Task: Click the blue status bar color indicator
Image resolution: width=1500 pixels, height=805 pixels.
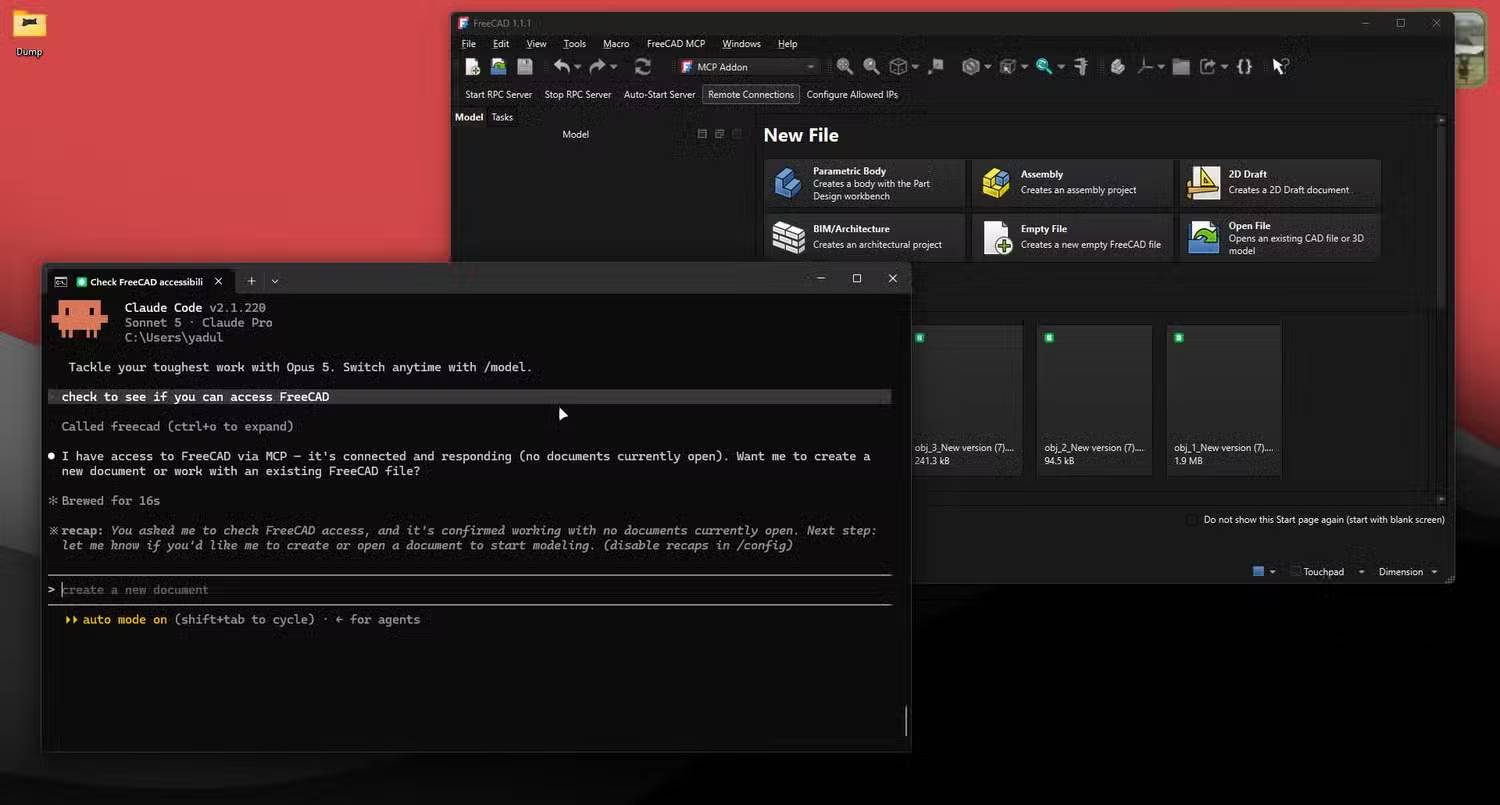Action: click(1258, 572)
